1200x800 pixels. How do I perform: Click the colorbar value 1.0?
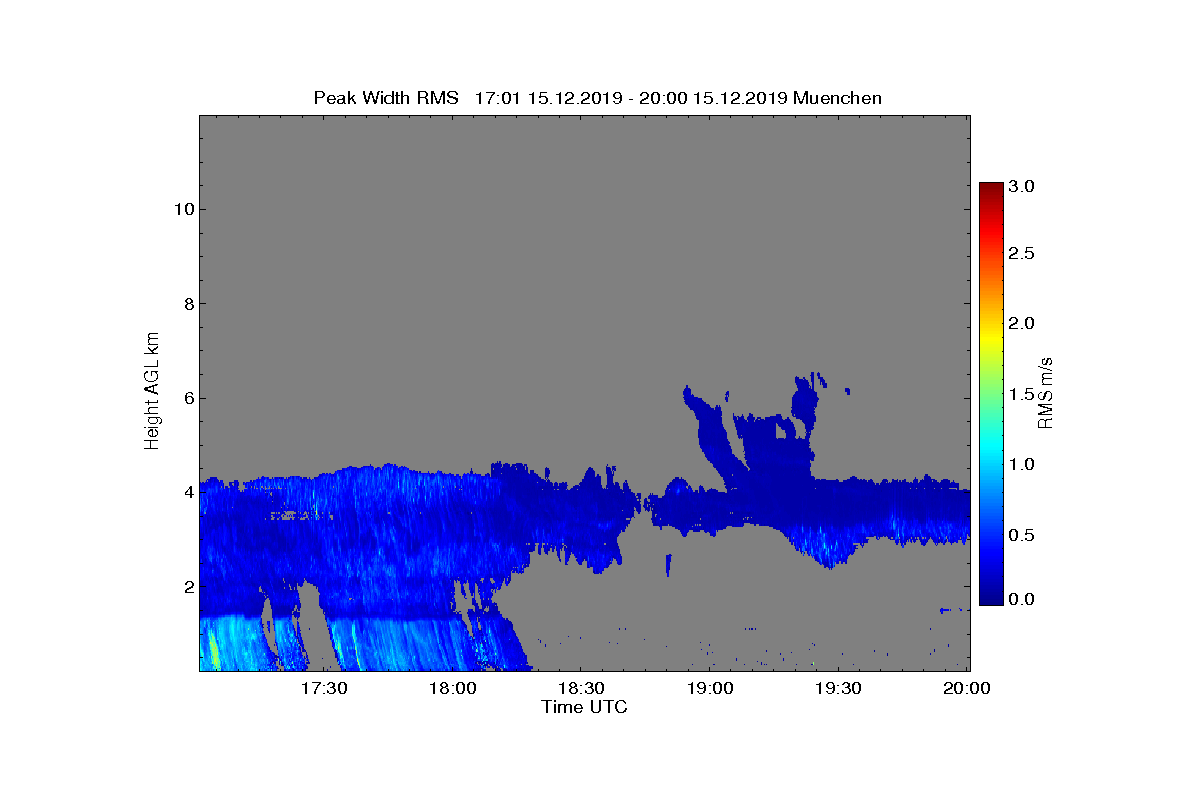1020,464
